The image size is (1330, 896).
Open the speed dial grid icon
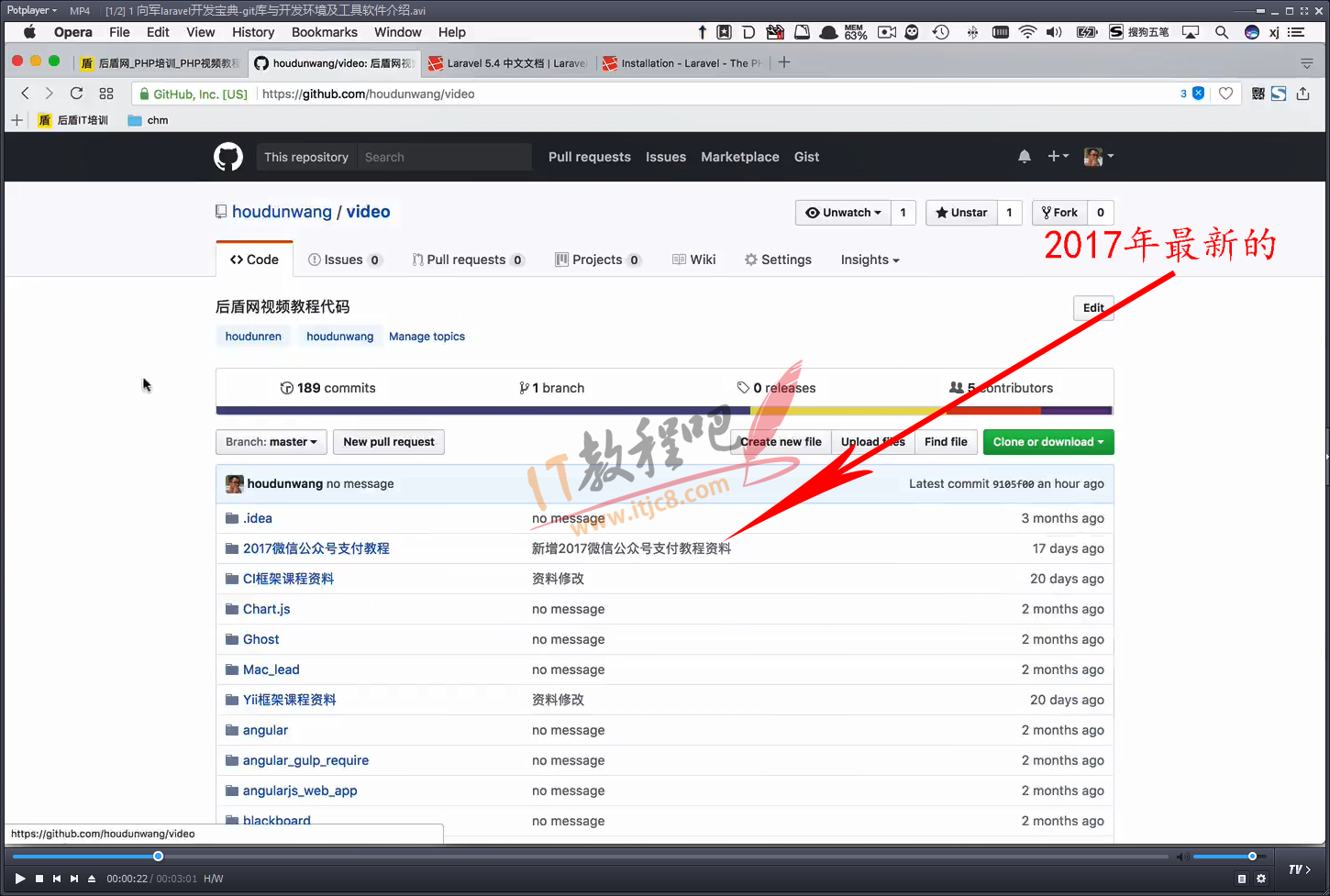click(x=106, y=94)
